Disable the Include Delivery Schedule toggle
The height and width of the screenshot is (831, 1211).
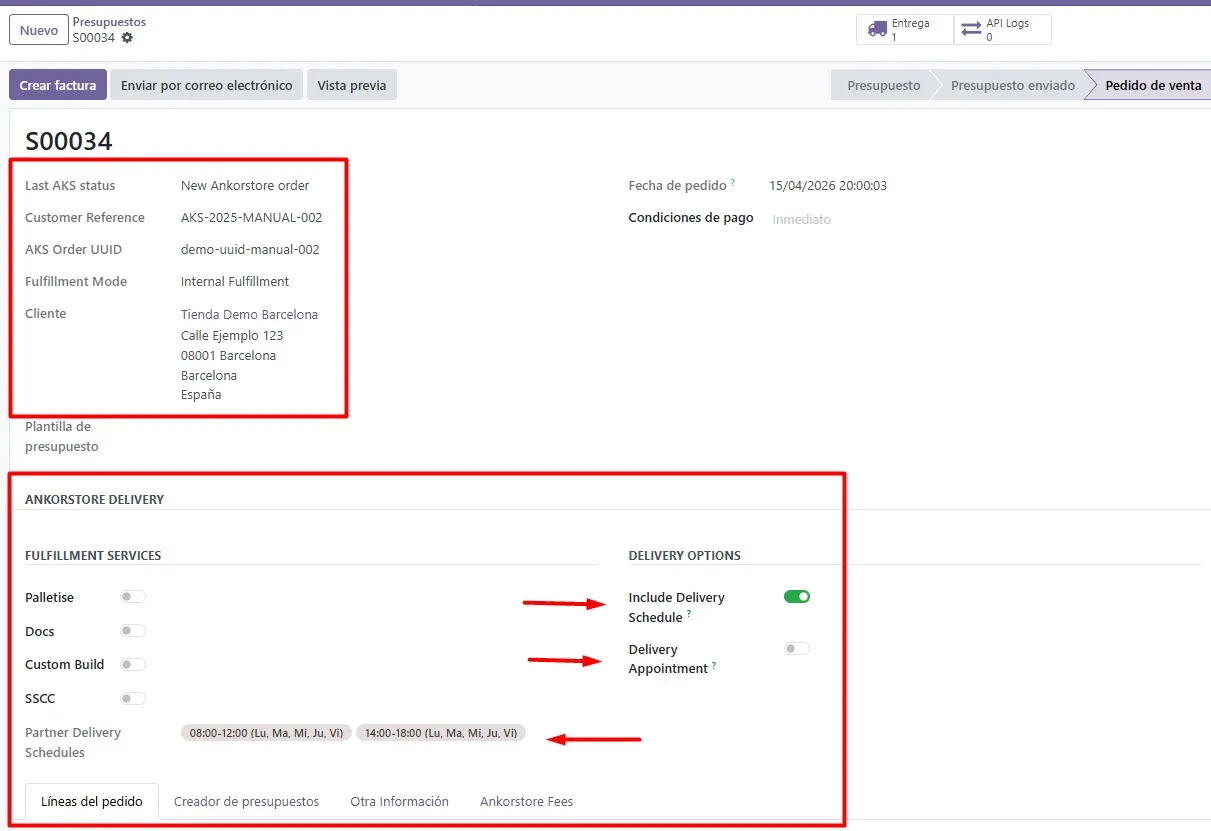[x=797, y=597]
